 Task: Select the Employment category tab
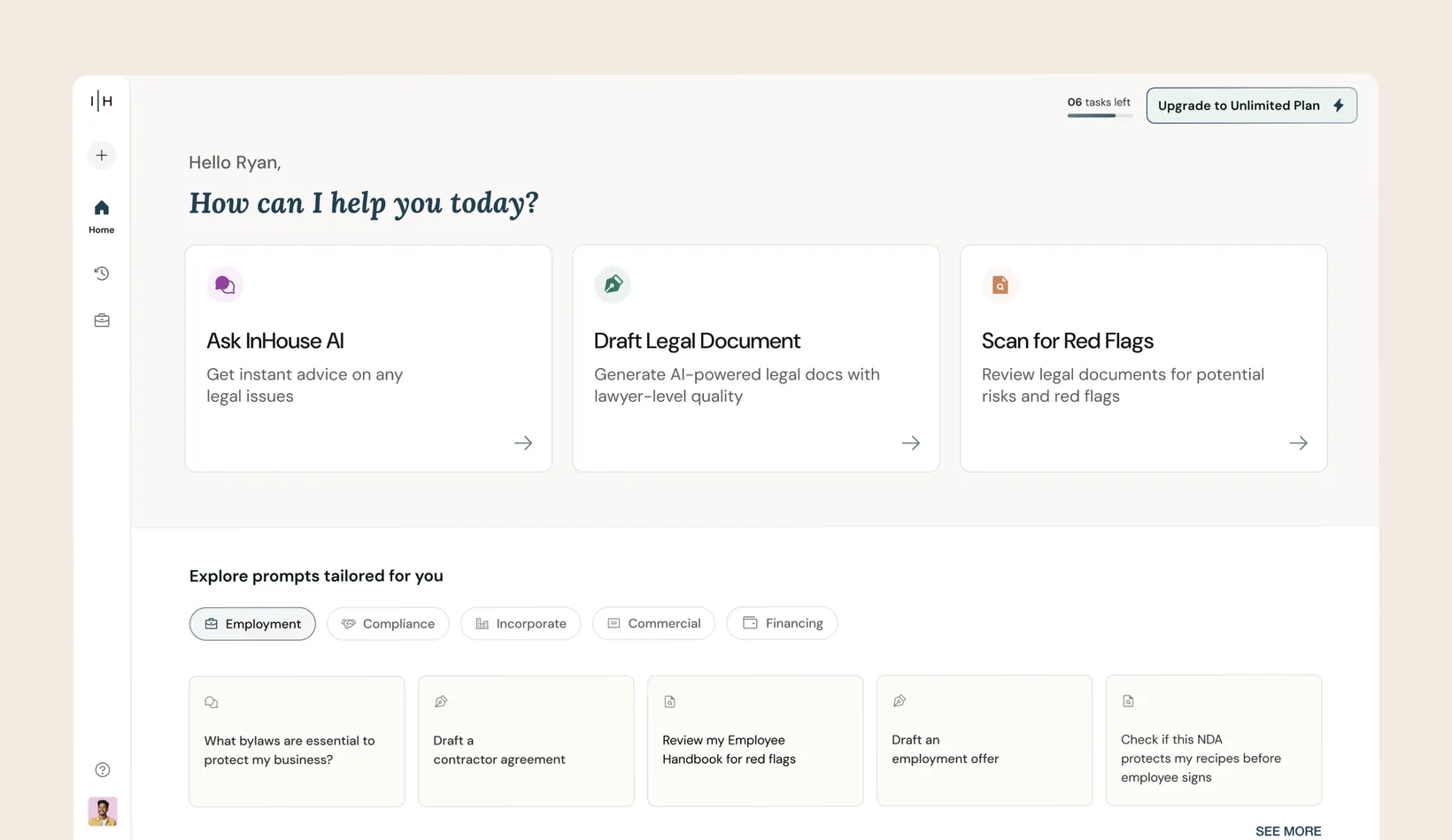coord(252,624)
